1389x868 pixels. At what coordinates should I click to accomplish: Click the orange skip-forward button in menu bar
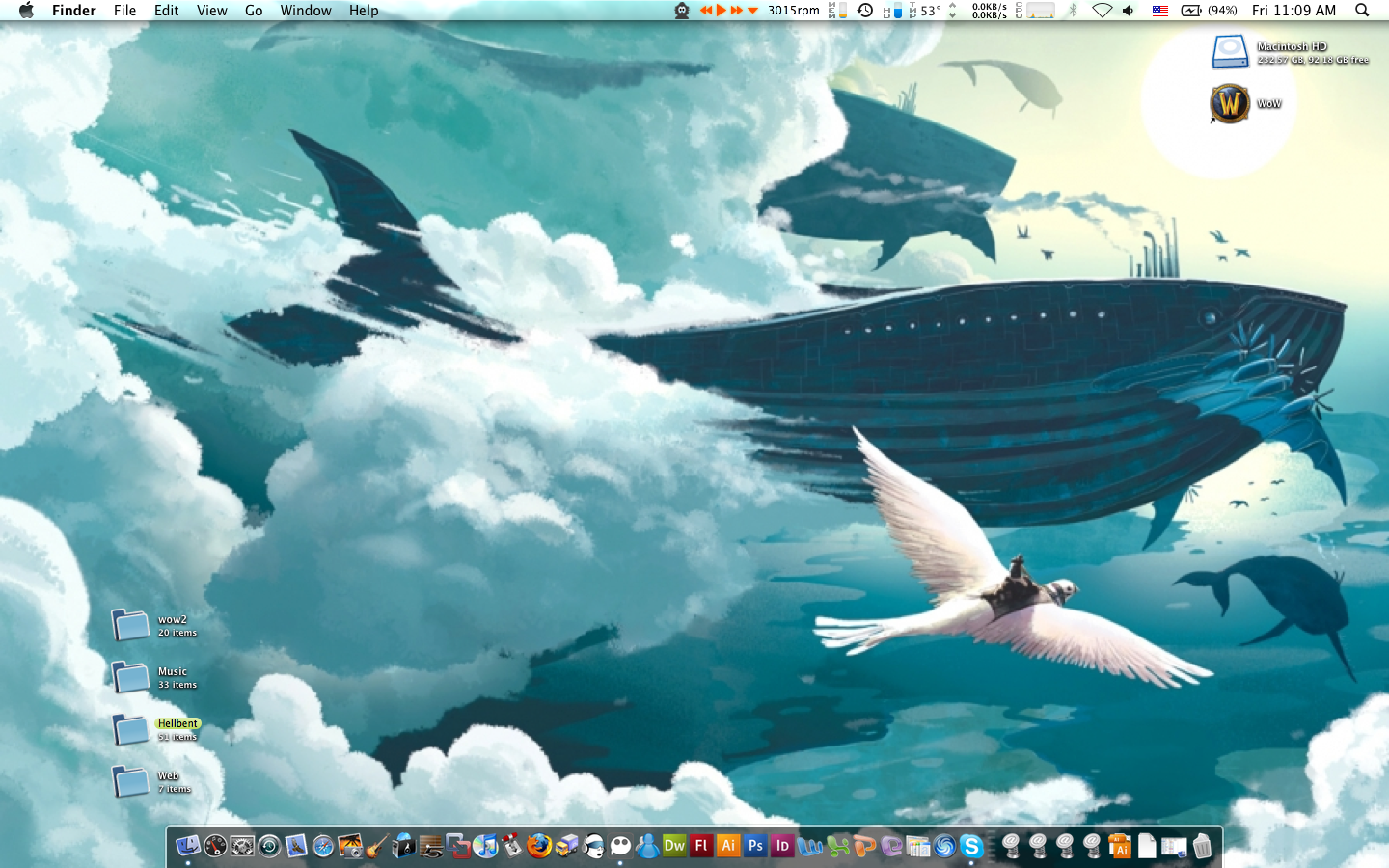(x=736, y=11)
